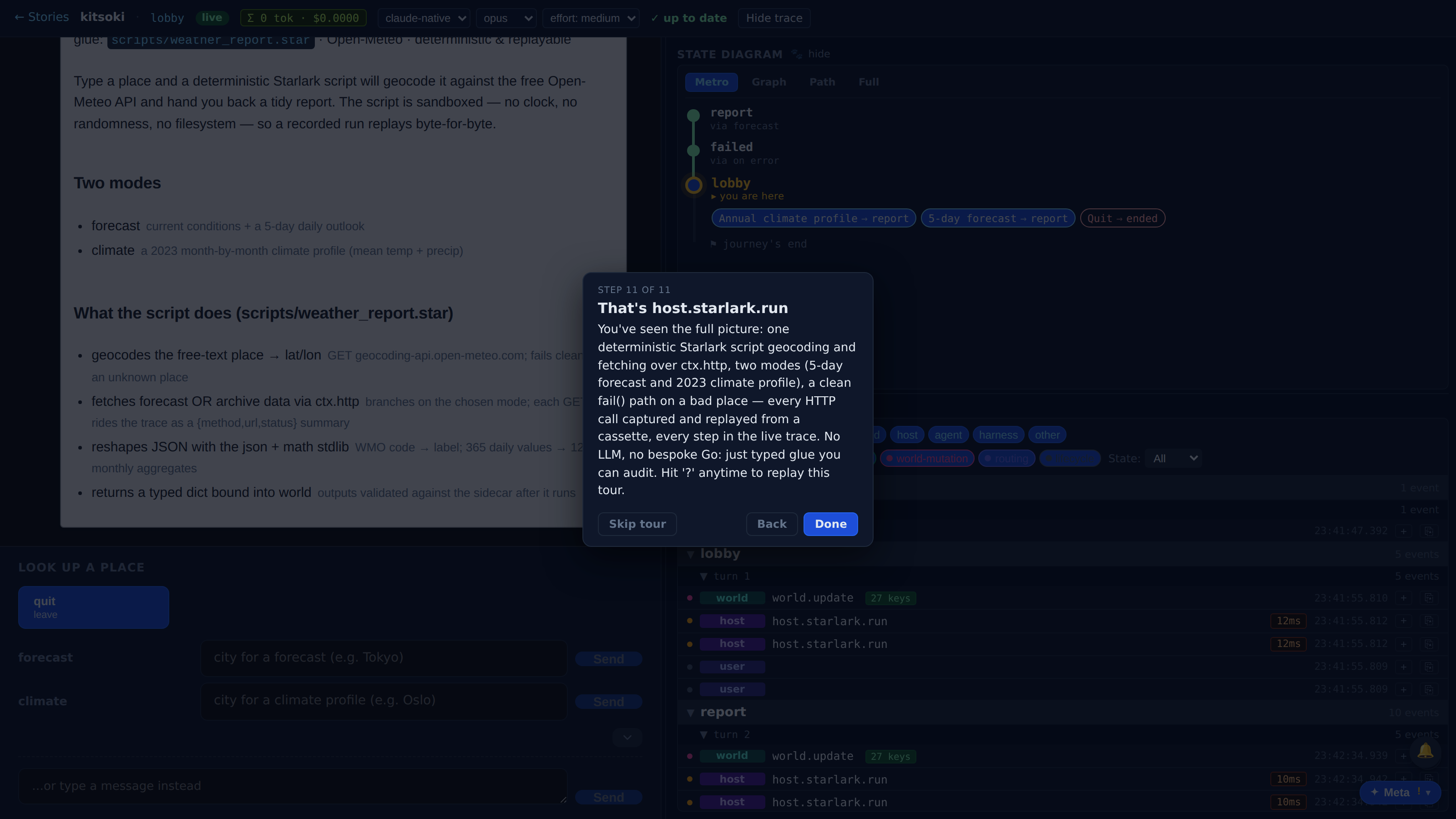Toggle the 'agent' filter chip
Viewport: 1456px width, 819px height.
coord(948,435)
